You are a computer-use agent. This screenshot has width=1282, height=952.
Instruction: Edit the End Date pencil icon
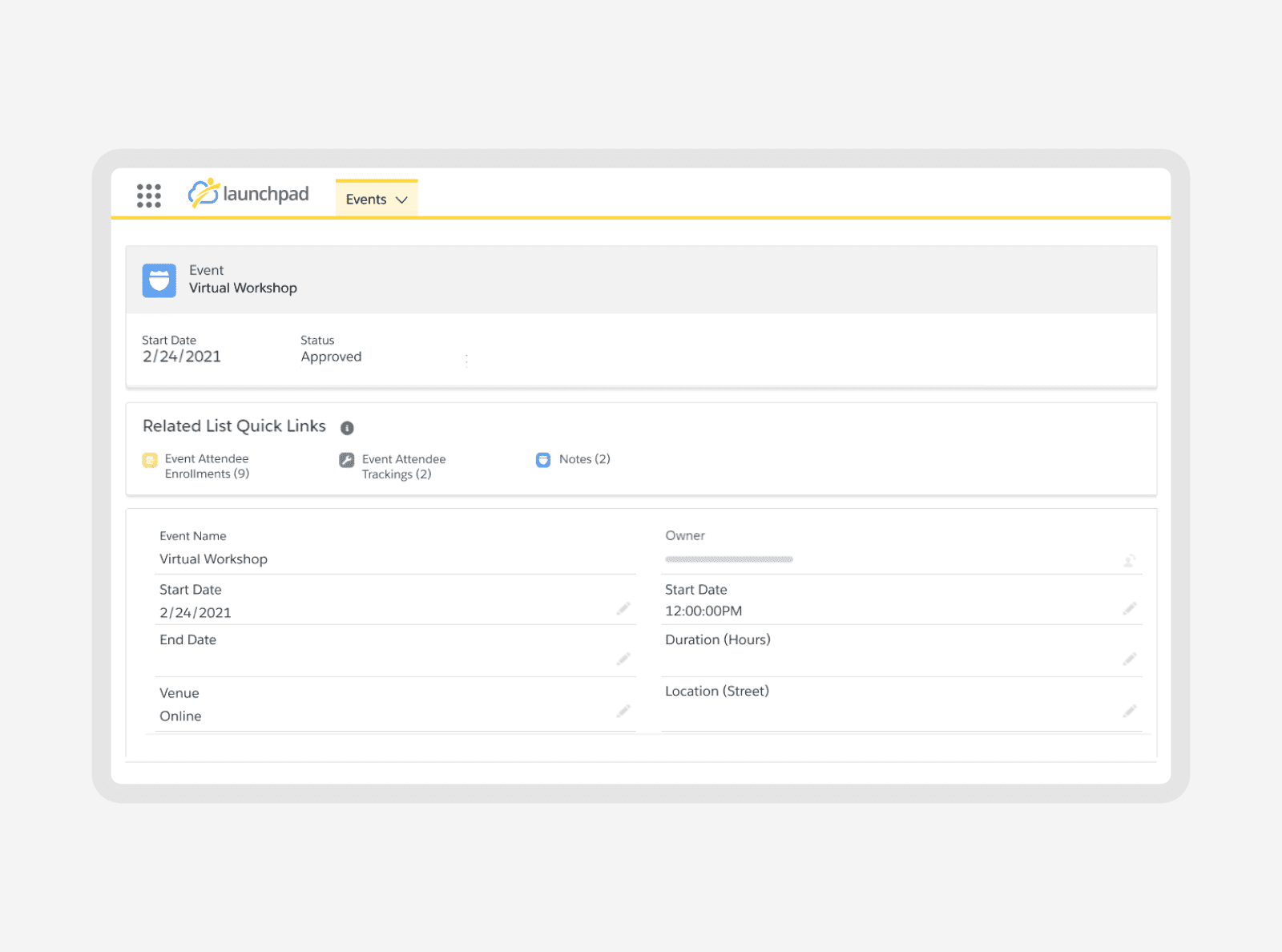coord(623,659)
